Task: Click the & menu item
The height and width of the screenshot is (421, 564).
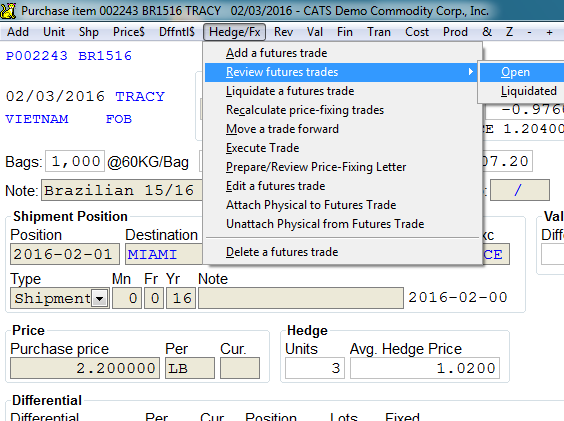Action: (x=487, y=32)
